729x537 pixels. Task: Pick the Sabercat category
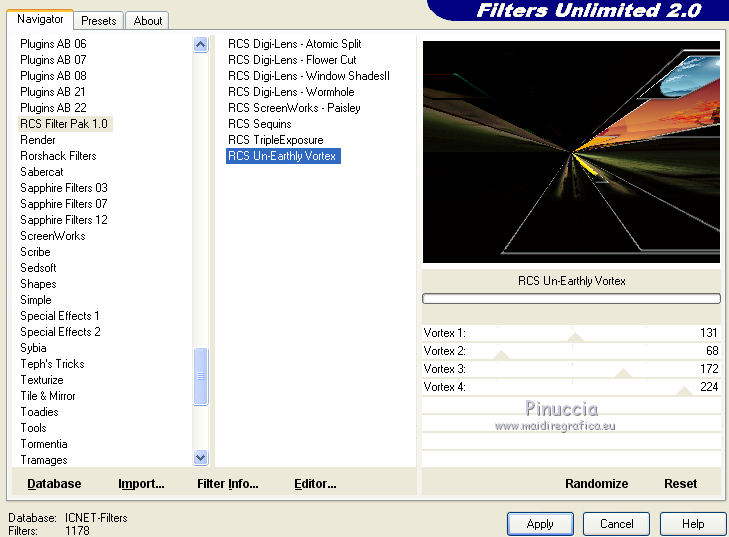tap(42, 172)
